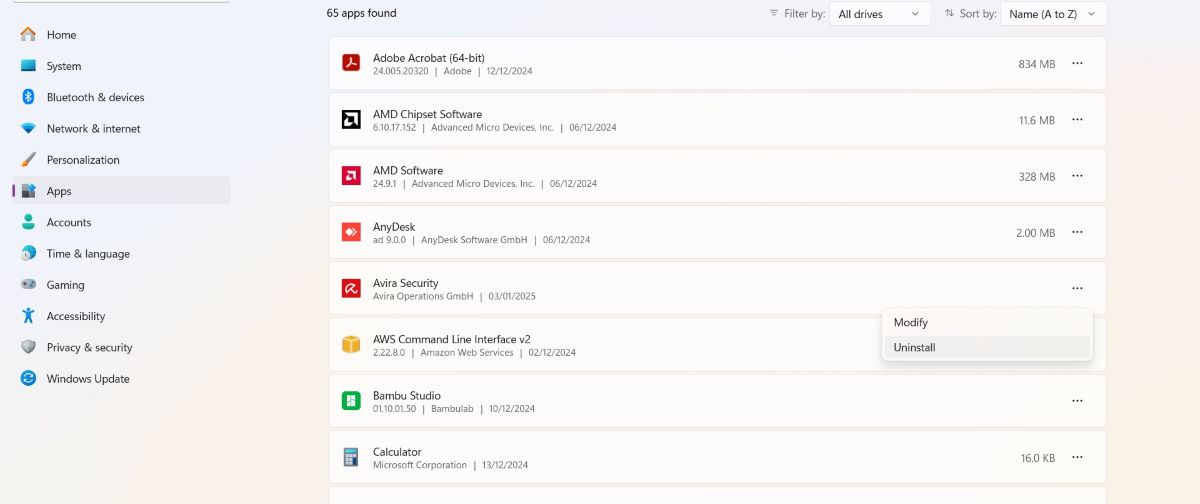
Task: Click the AWS Command Line Interface v2 name
Action: click(x=454, y=339)
